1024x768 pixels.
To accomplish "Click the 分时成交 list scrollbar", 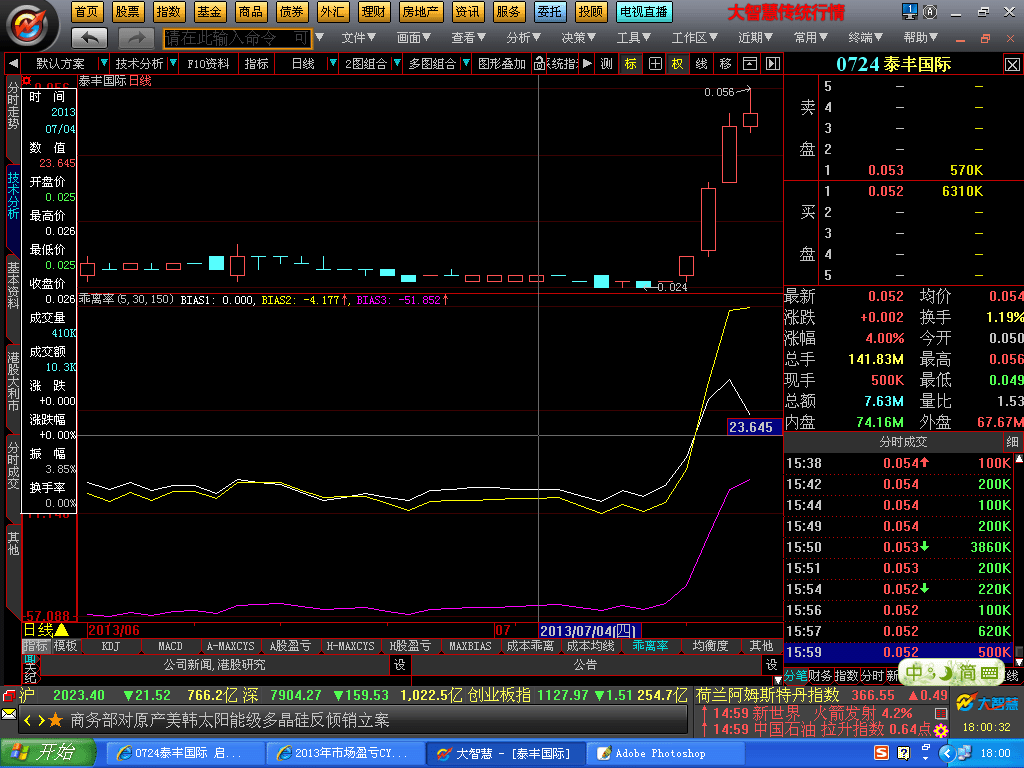I will [1019, 560].
